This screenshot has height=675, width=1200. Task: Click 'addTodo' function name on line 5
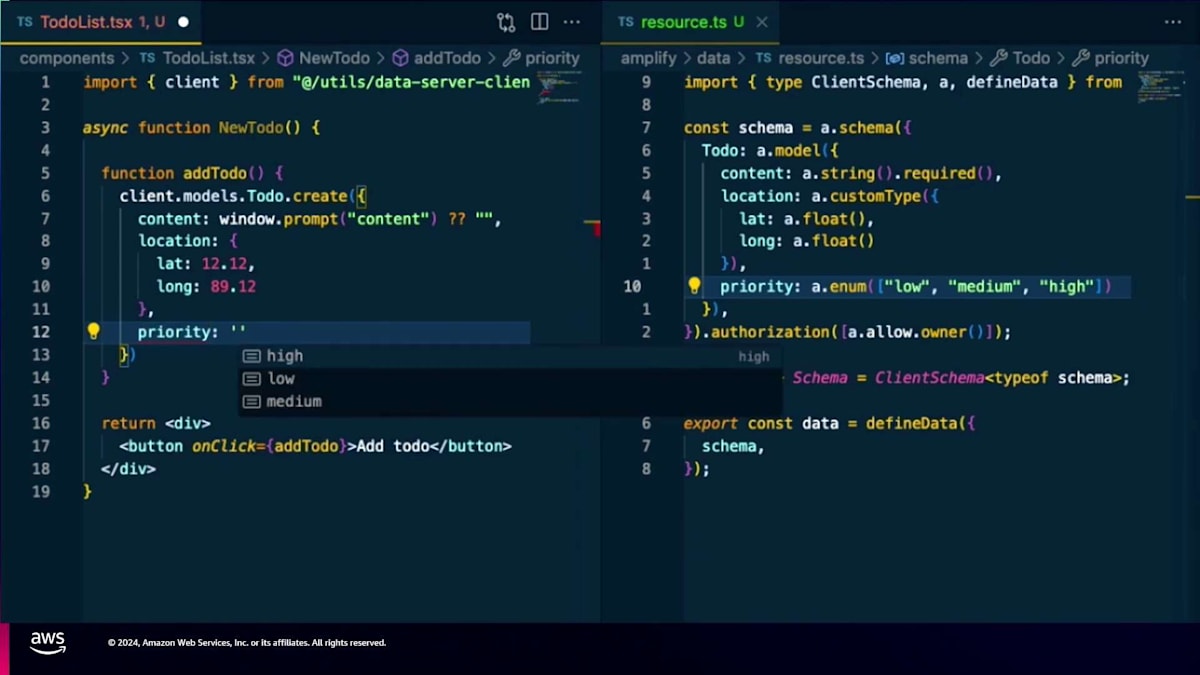tap(215, 173)
